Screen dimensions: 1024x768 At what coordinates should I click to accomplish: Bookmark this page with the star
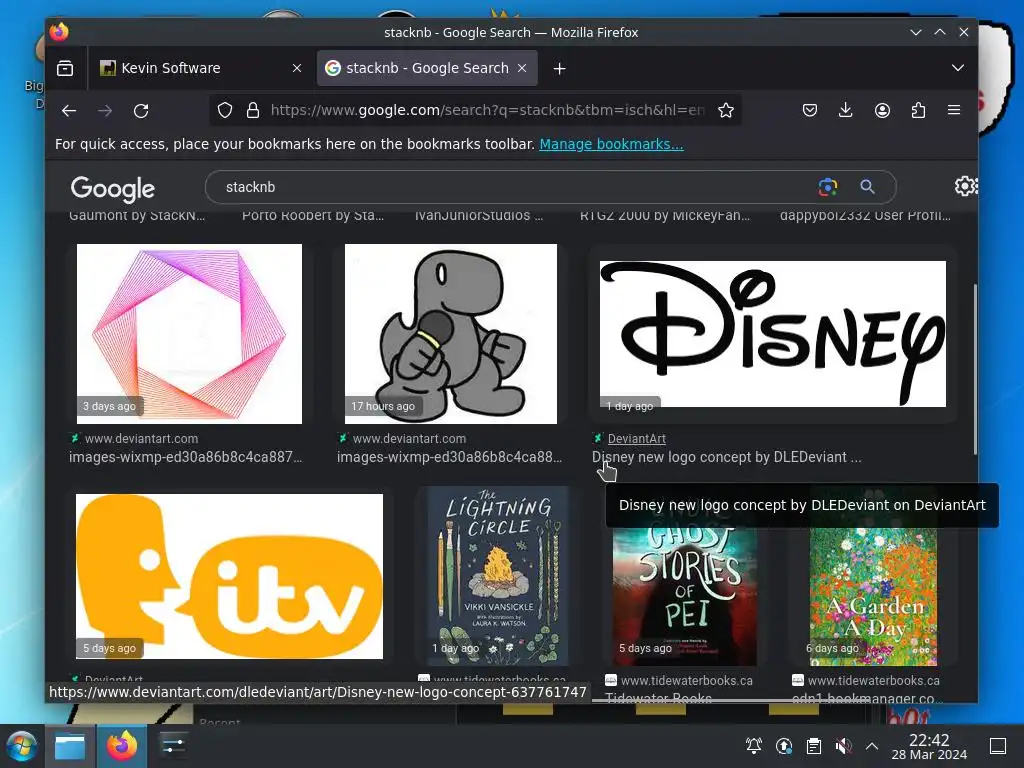[x=726, y=110]
